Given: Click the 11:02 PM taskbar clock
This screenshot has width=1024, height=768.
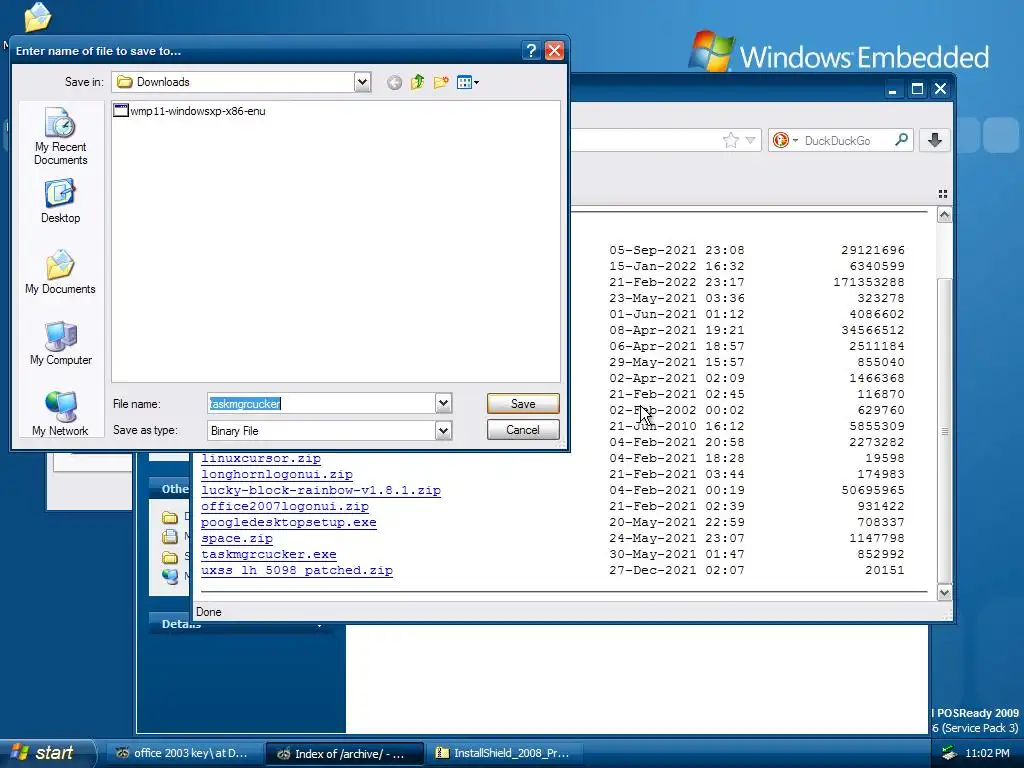Looking at the screenshot, I should tap(987, 753).
